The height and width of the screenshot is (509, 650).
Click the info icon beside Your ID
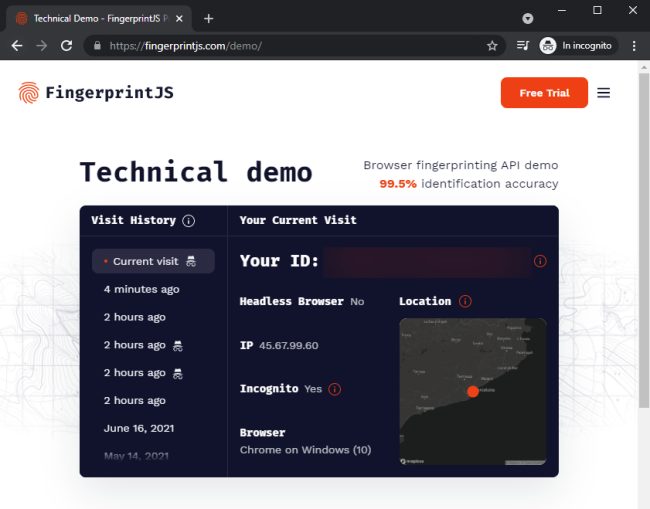point(540,261)
